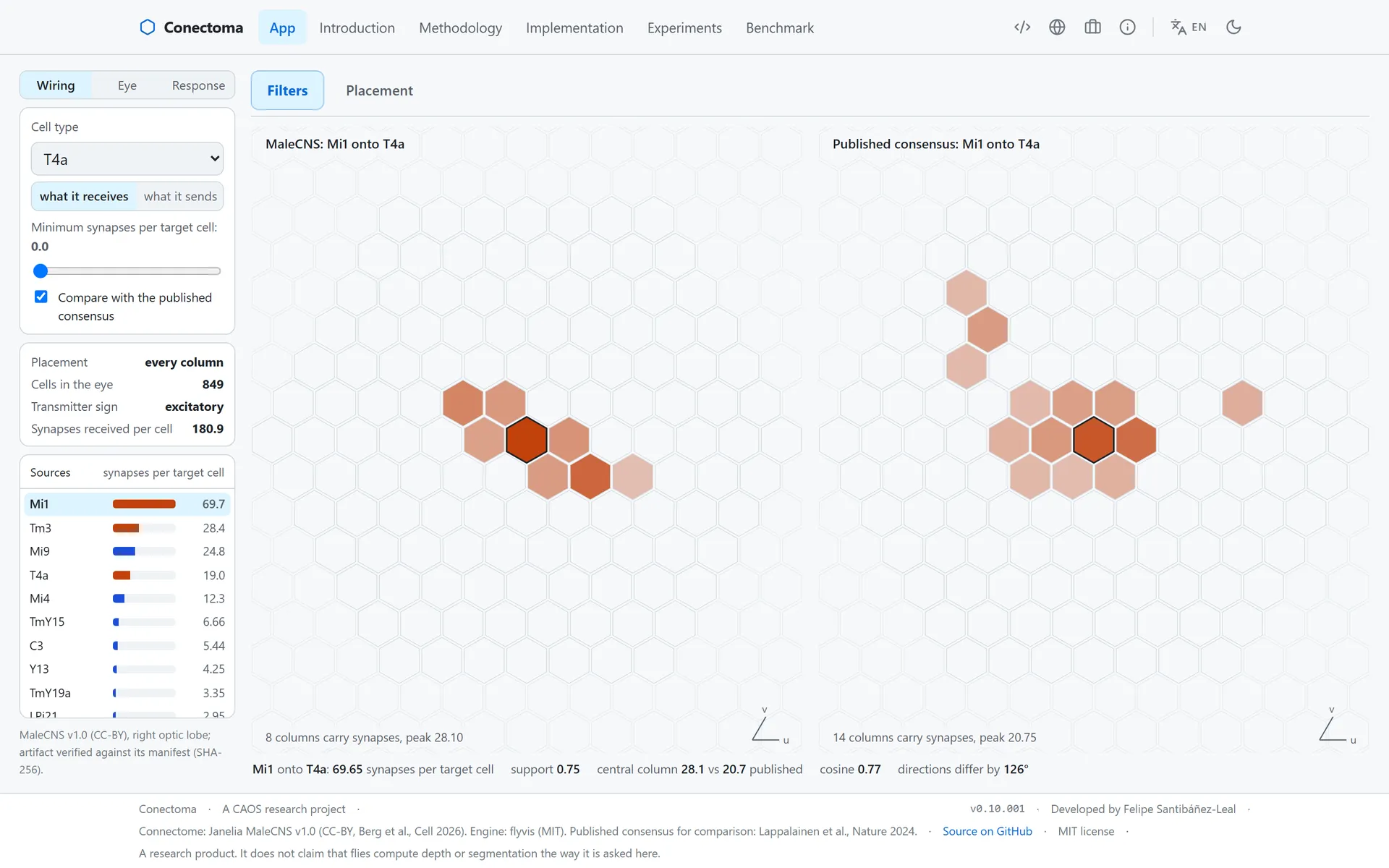Open the language translate icon

(x=1178, y=27)
